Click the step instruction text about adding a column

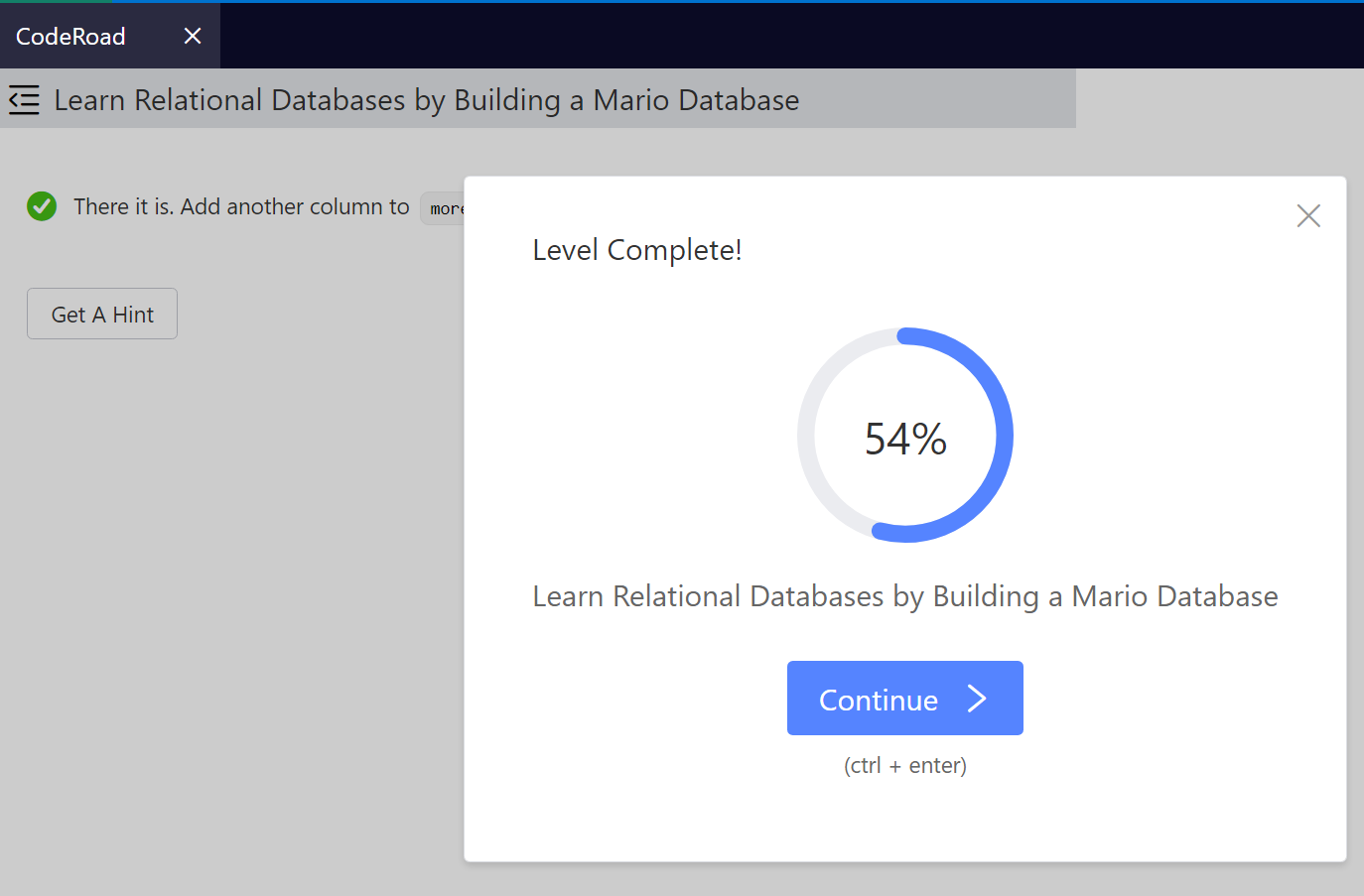click(241, 206)
